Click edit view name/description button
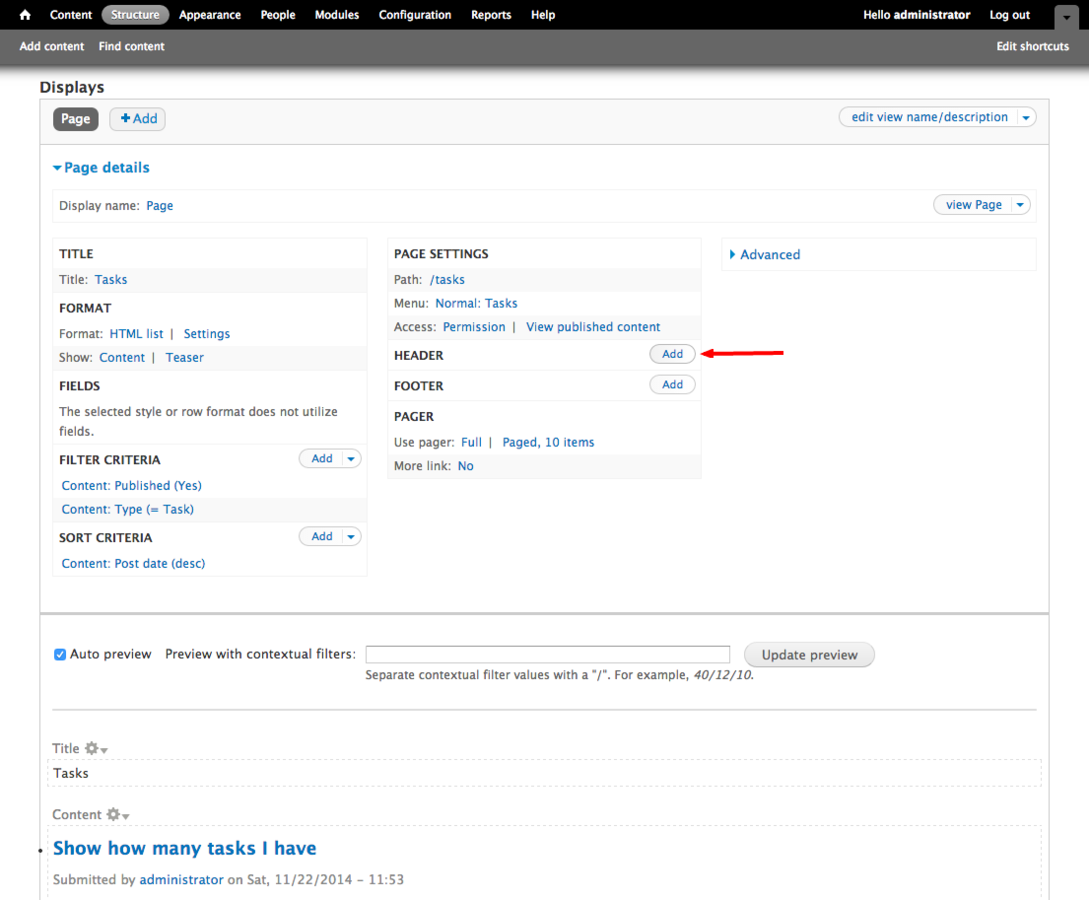This screenshot has width=1089, height=900. 929,117
